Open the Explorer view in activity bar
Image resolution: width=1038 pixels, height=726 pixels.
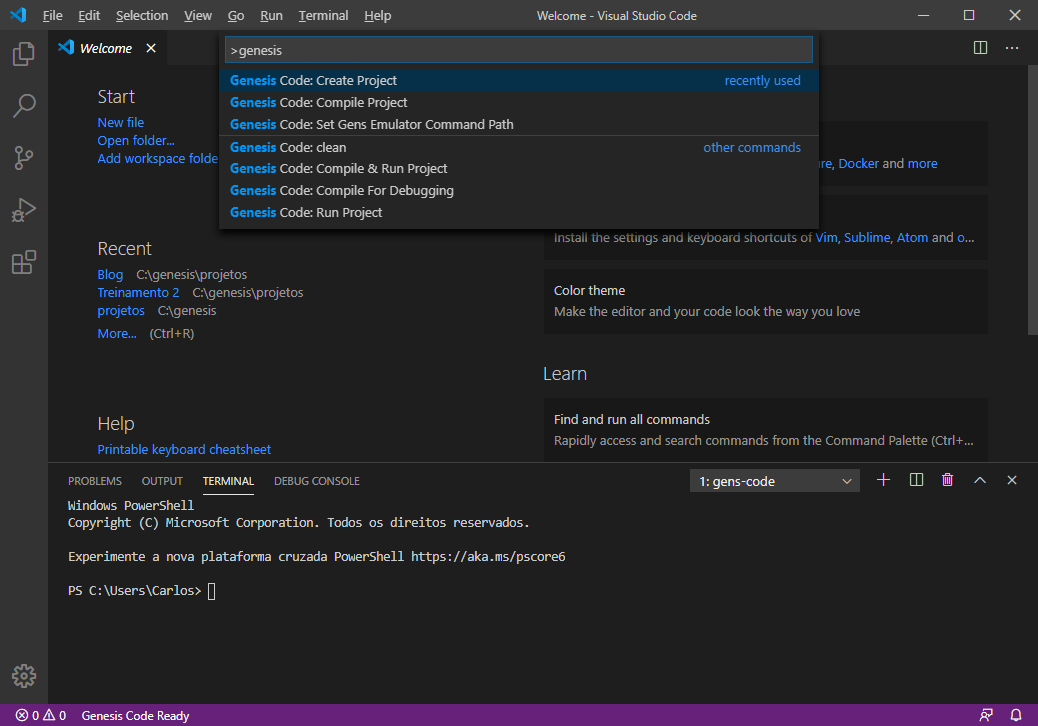pyautogui.click(x=24, y=54)
